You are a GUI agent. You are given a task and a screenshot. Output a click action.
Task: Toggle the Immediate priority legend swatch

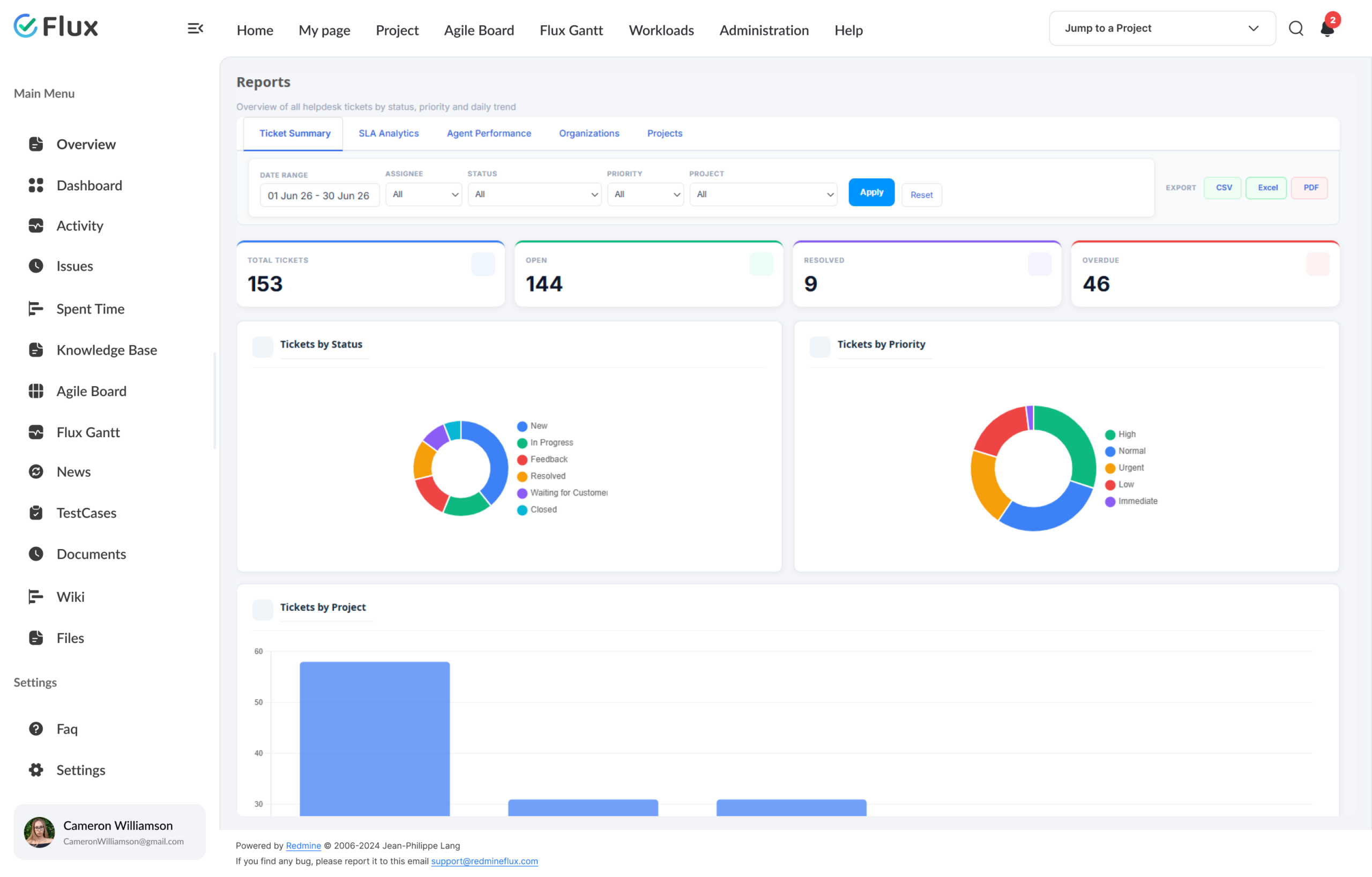point(1110,501)
